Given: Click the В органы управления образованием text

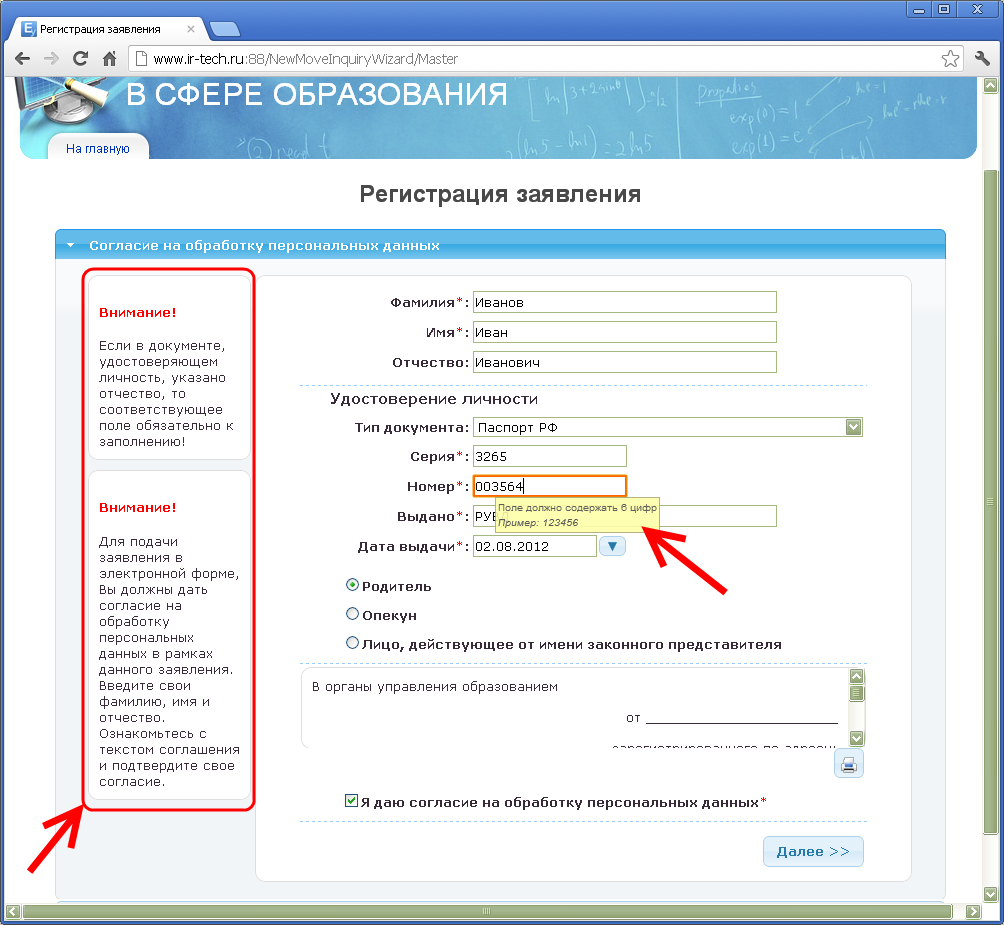Looking at the screenshot, I should tap(435, 687).
